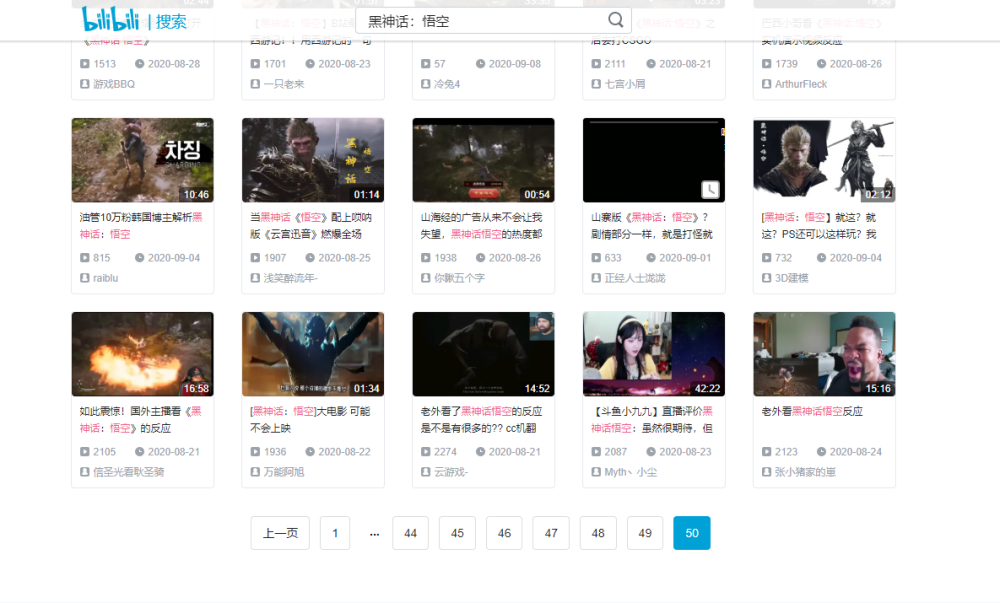Image resolution: width=1000 pixels, height=603 pixels.
Task: Click the play-count icon beside 2274
Action: tap(425, 451)
